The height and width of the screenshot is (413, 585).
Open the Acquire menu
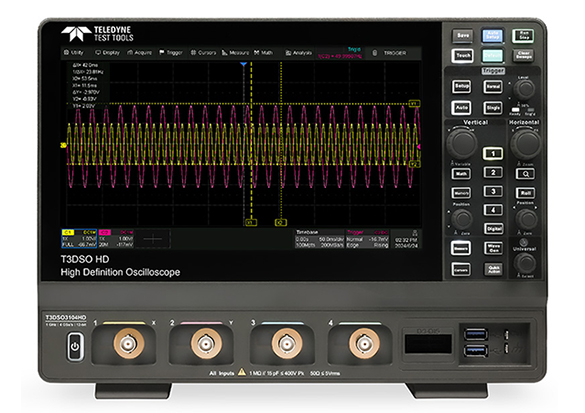tap(139, 53)
